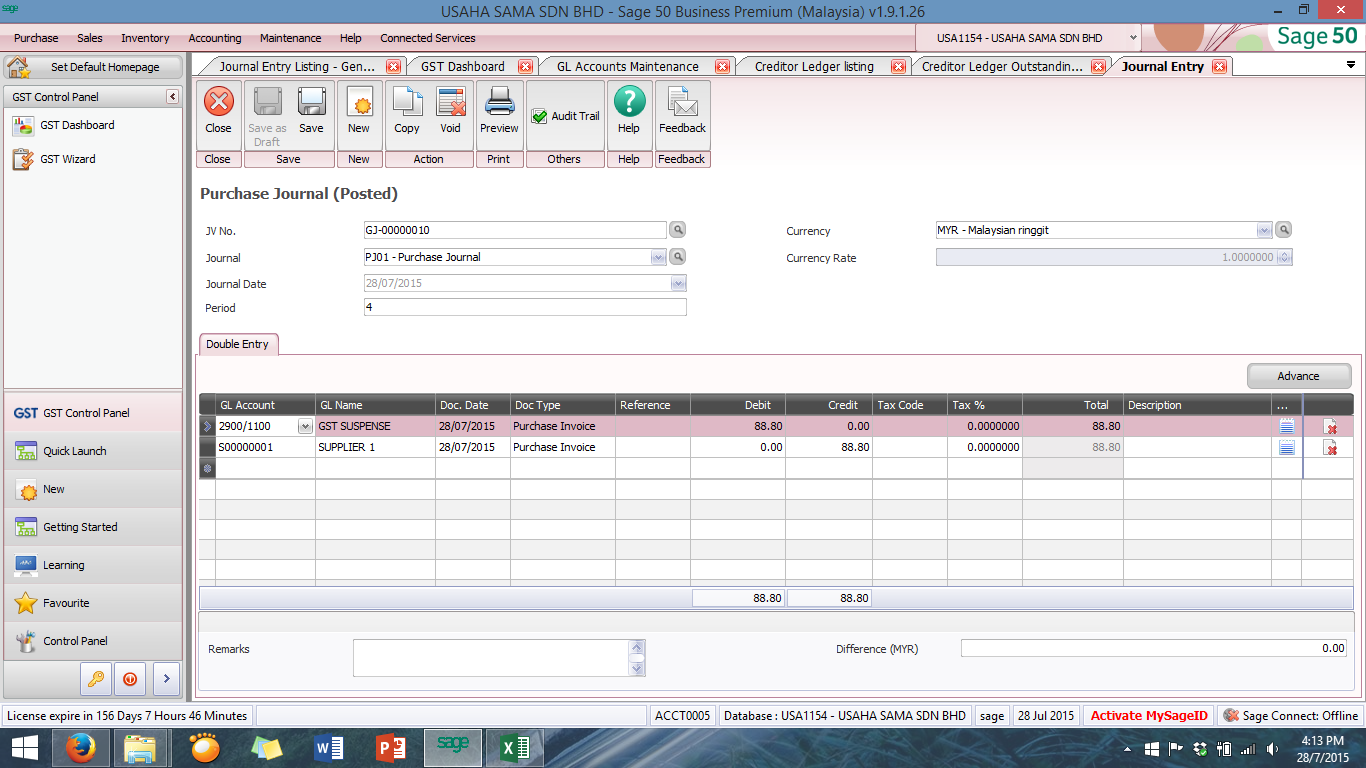Open GL Account dropdown for 2900/1100

[x=305, y=427]
